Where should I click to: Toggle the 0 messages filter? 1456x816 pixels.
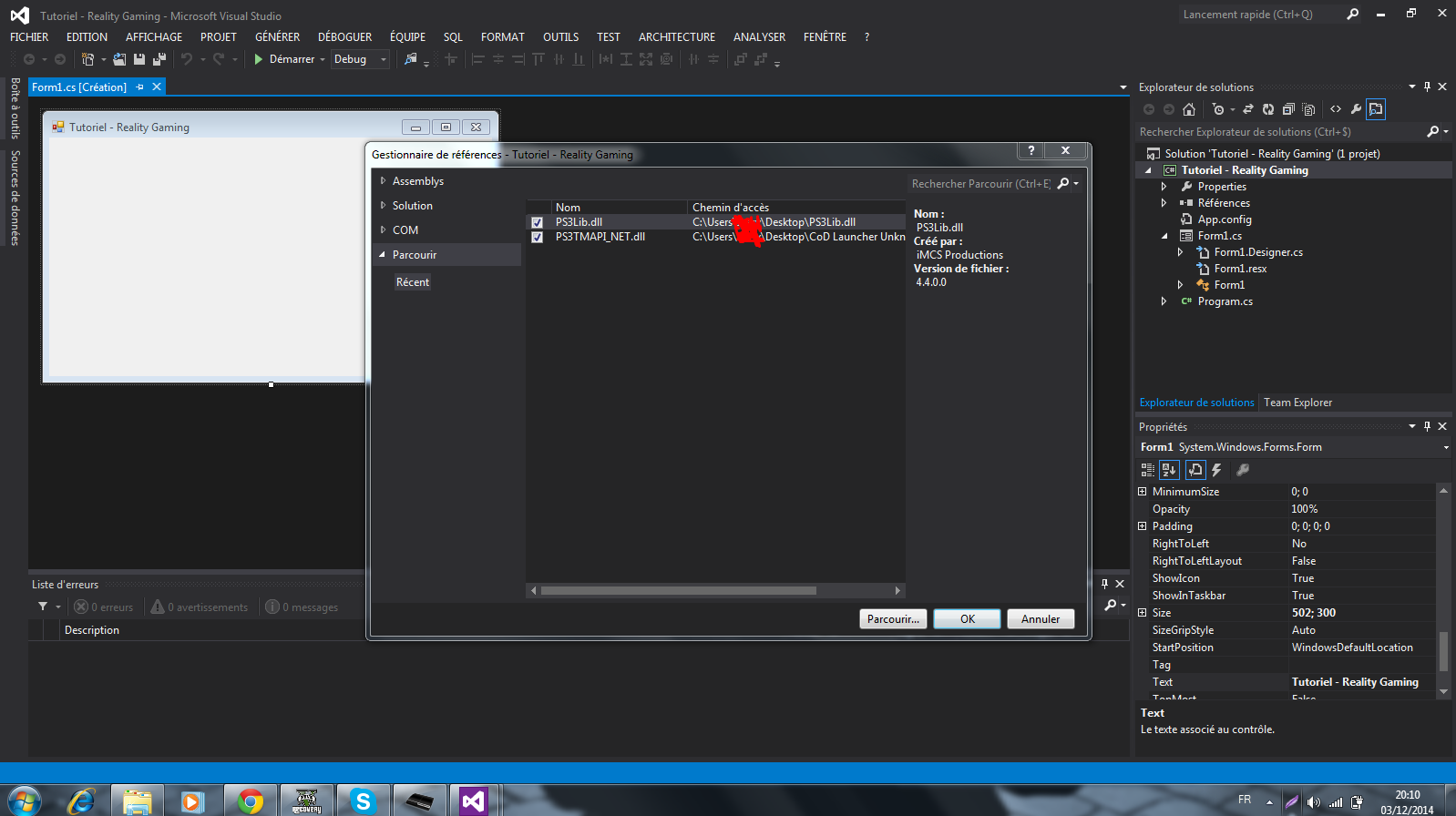click(302, 607)
